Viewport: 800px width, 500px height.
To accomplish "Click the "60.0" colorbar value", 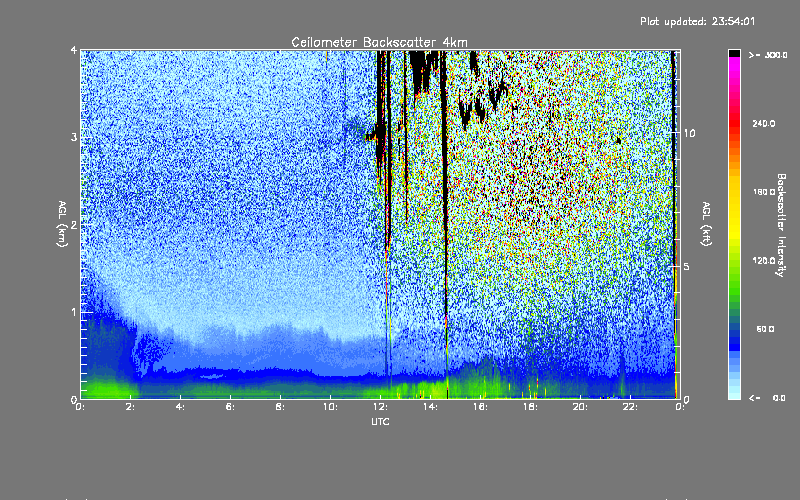I will [x=765, y=329].
